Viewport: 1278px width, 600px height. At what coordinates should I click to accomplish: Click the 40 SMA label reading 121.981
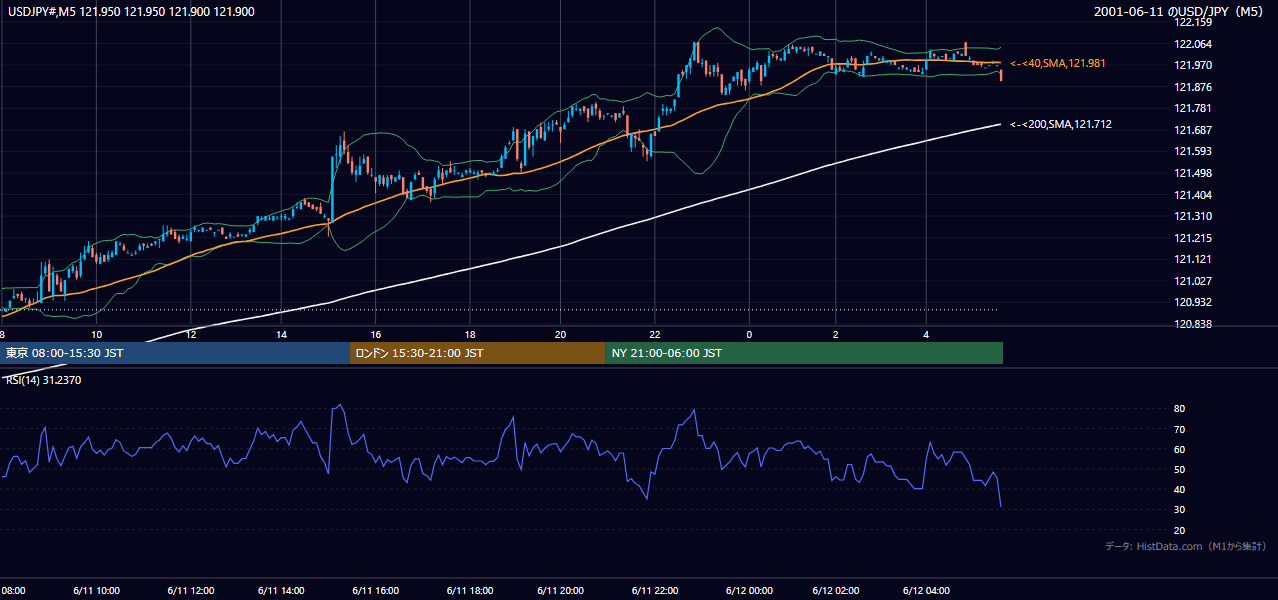(1058, 63)
